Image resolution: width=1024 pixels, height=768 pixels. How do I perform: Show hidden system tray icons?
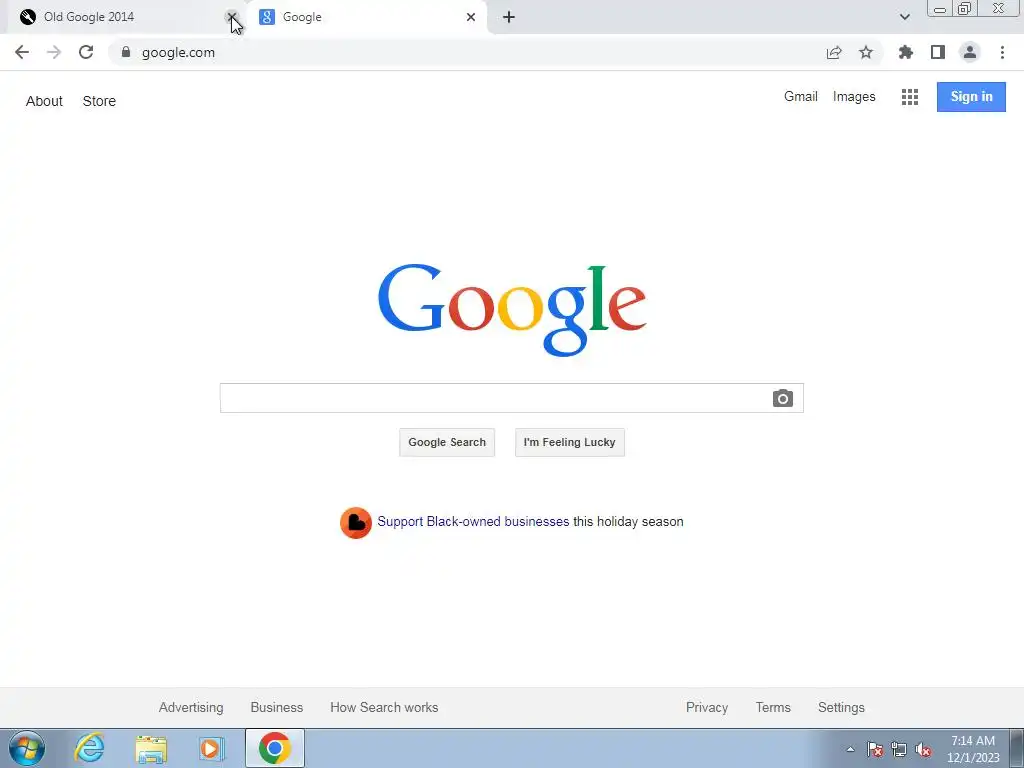point(850,749)
